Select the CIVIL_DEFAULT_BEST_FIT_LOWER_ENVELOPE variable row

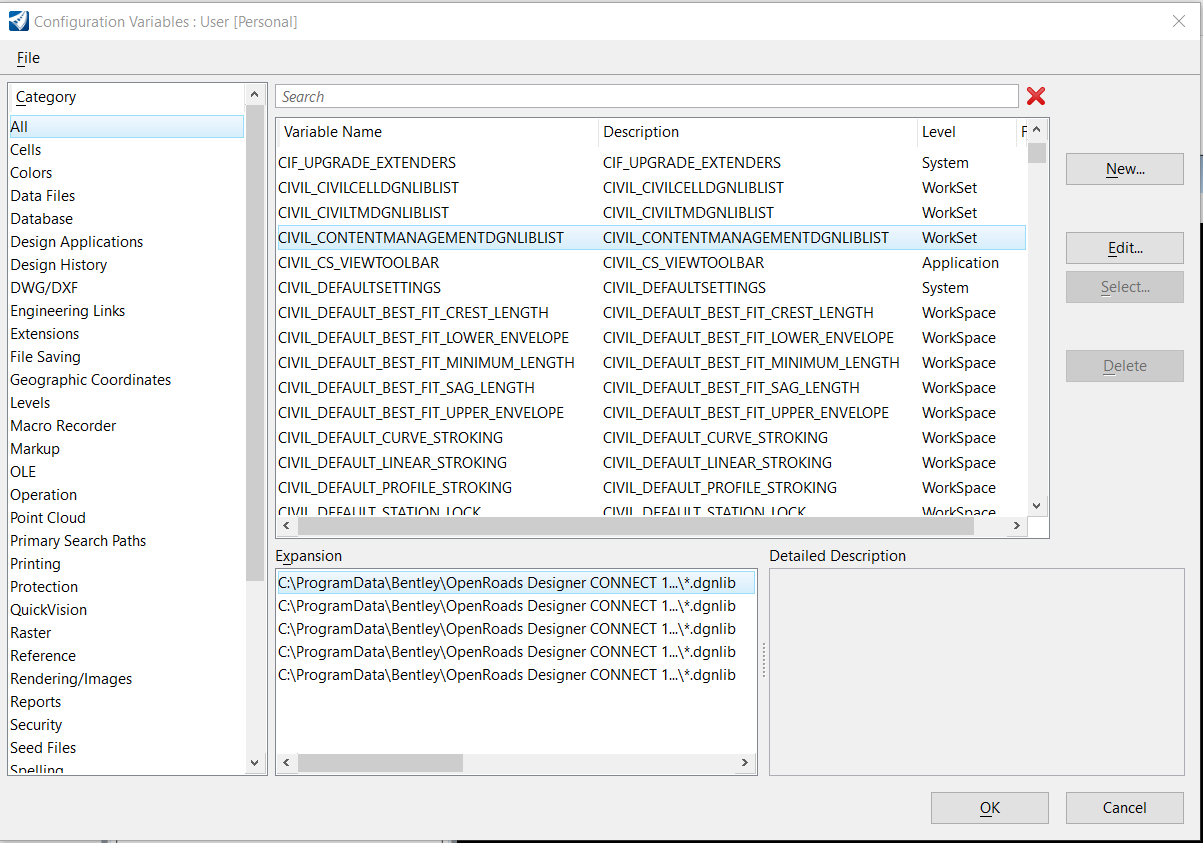pos(651,338)
